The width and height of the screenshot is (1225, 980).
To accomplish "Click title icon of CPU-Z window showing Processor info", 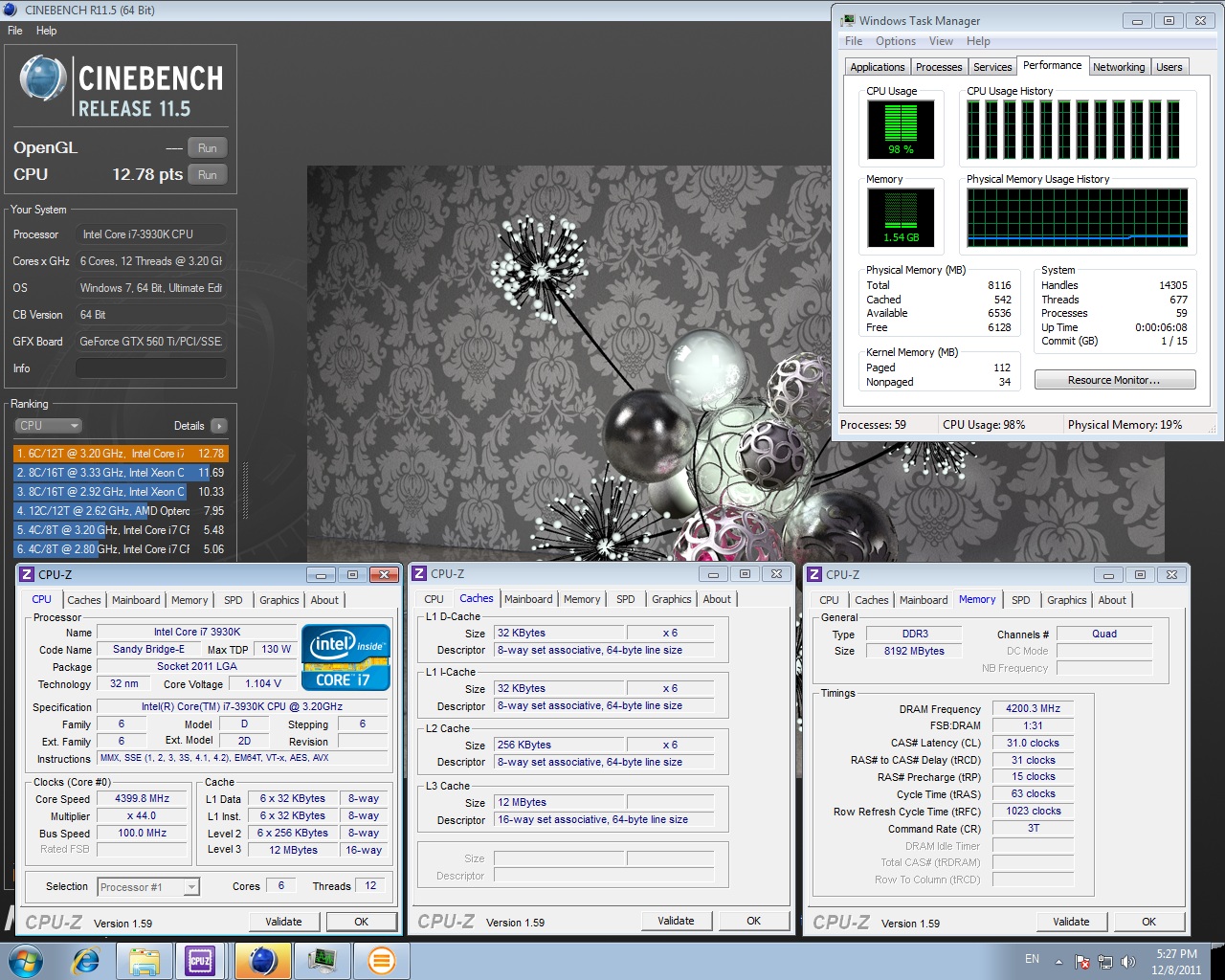I will click(x=26, y=574).
